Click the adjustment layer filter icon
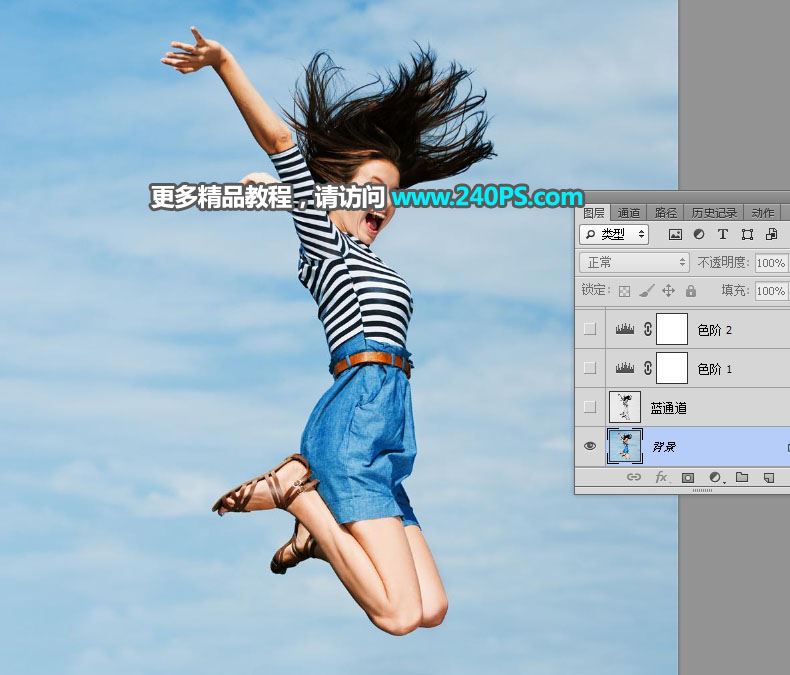This screenshot has height=675, width=790. [699, 234]
